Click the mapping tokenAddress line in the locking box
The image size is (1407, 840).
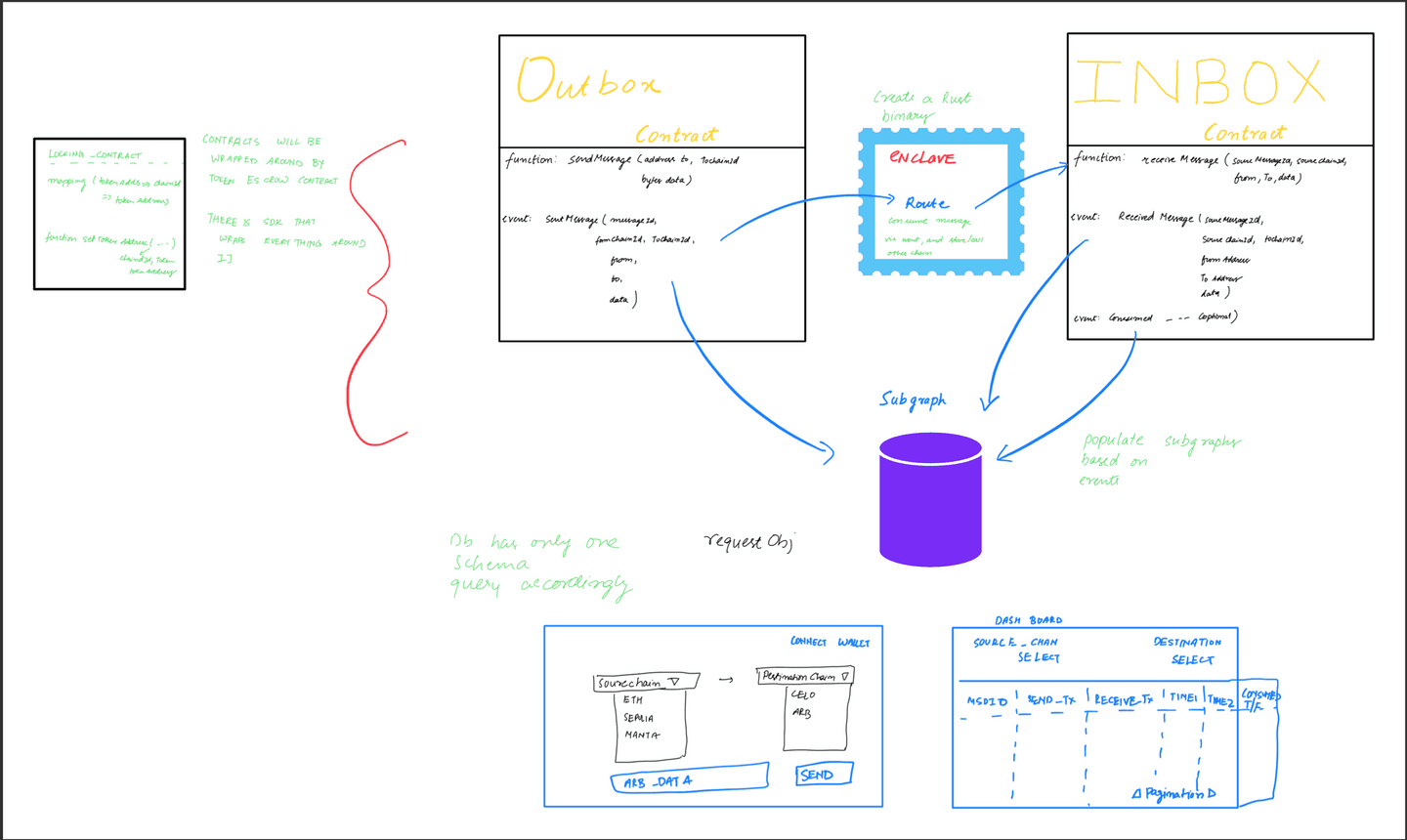114,190
